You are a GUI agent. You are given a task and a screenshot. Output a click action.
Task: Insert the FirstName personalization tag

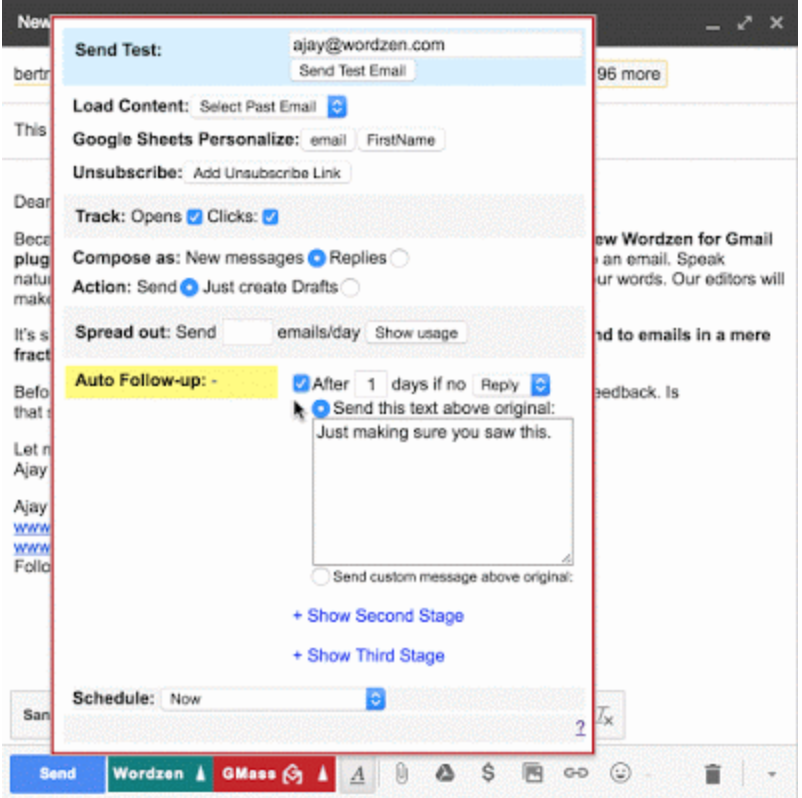click(401, 140)
